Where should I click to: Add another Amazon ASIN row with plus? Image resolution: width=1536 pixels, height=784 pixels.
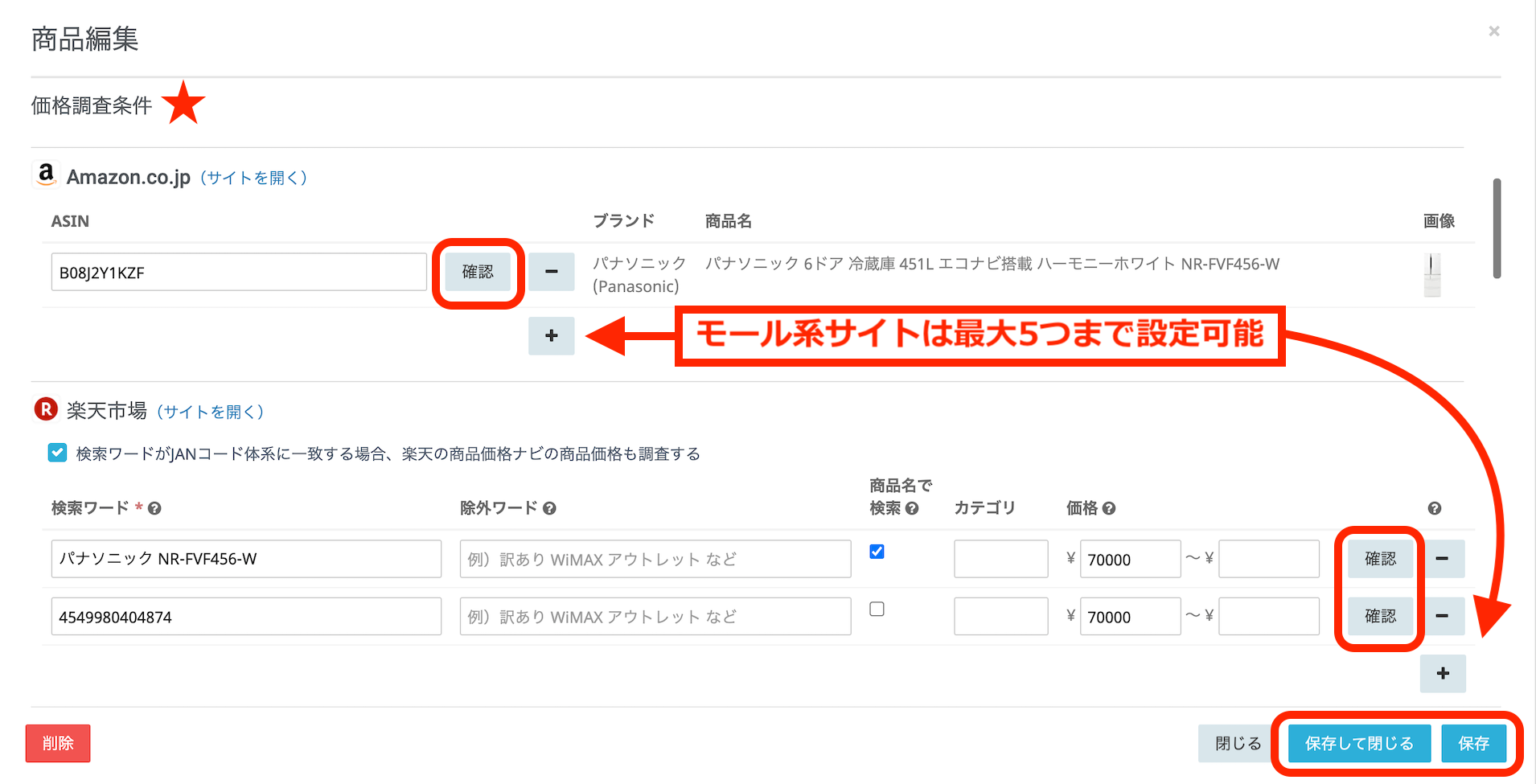pyautogui.click(x=551, y=335)
